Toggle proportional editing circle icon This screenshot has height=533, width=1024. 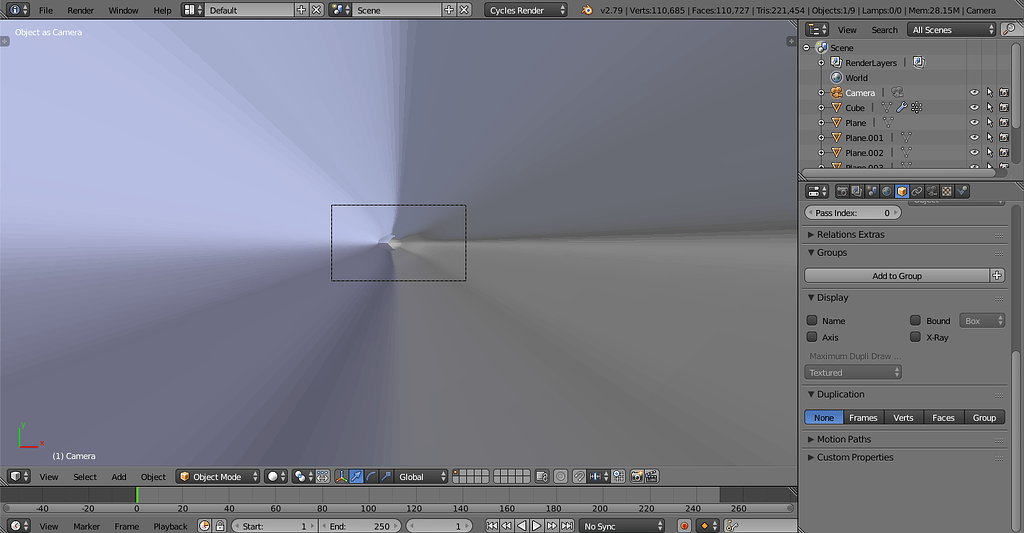pos(560,477)
